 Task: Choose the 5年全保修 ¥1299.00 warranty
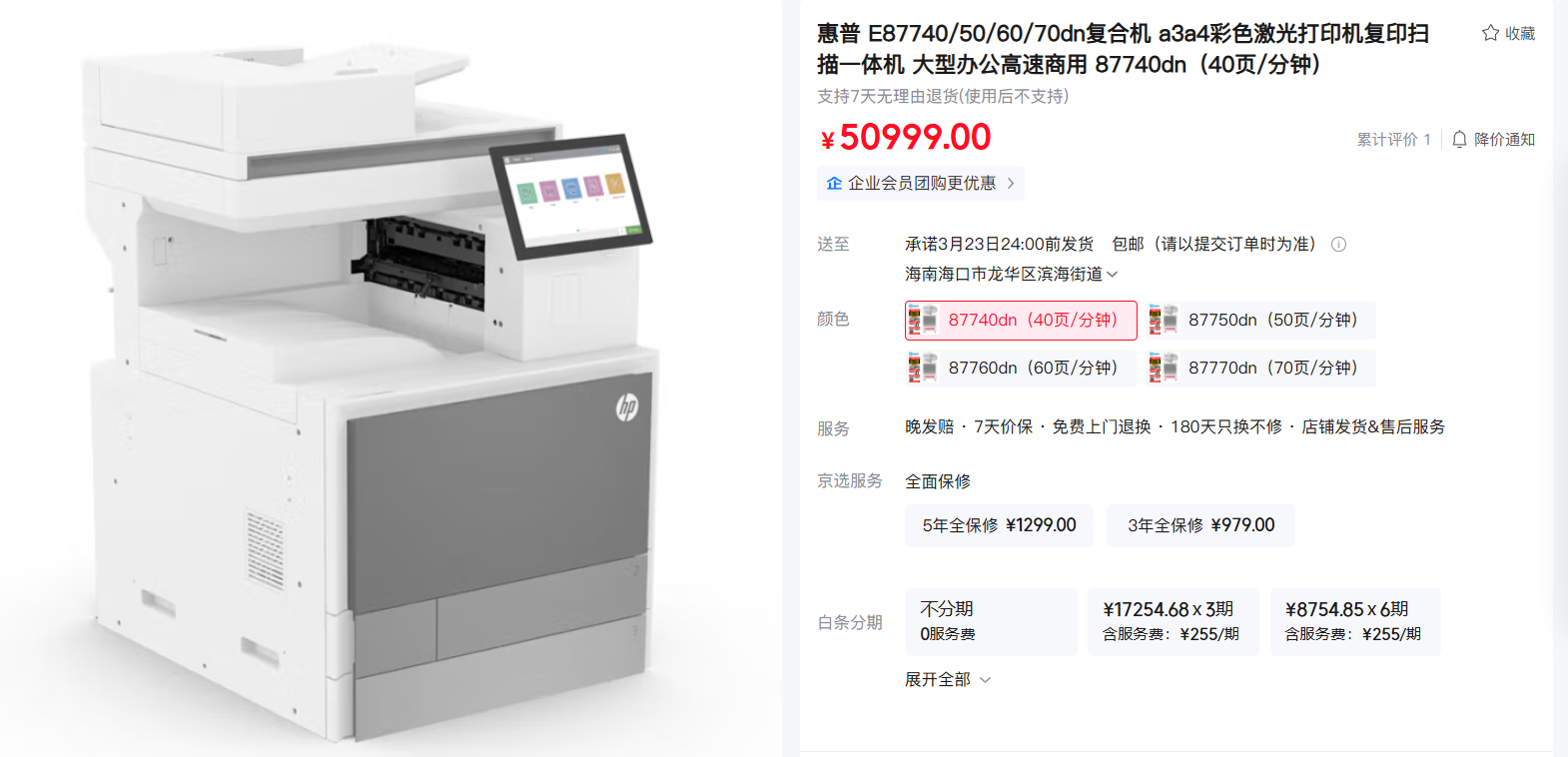click(999, 525)
